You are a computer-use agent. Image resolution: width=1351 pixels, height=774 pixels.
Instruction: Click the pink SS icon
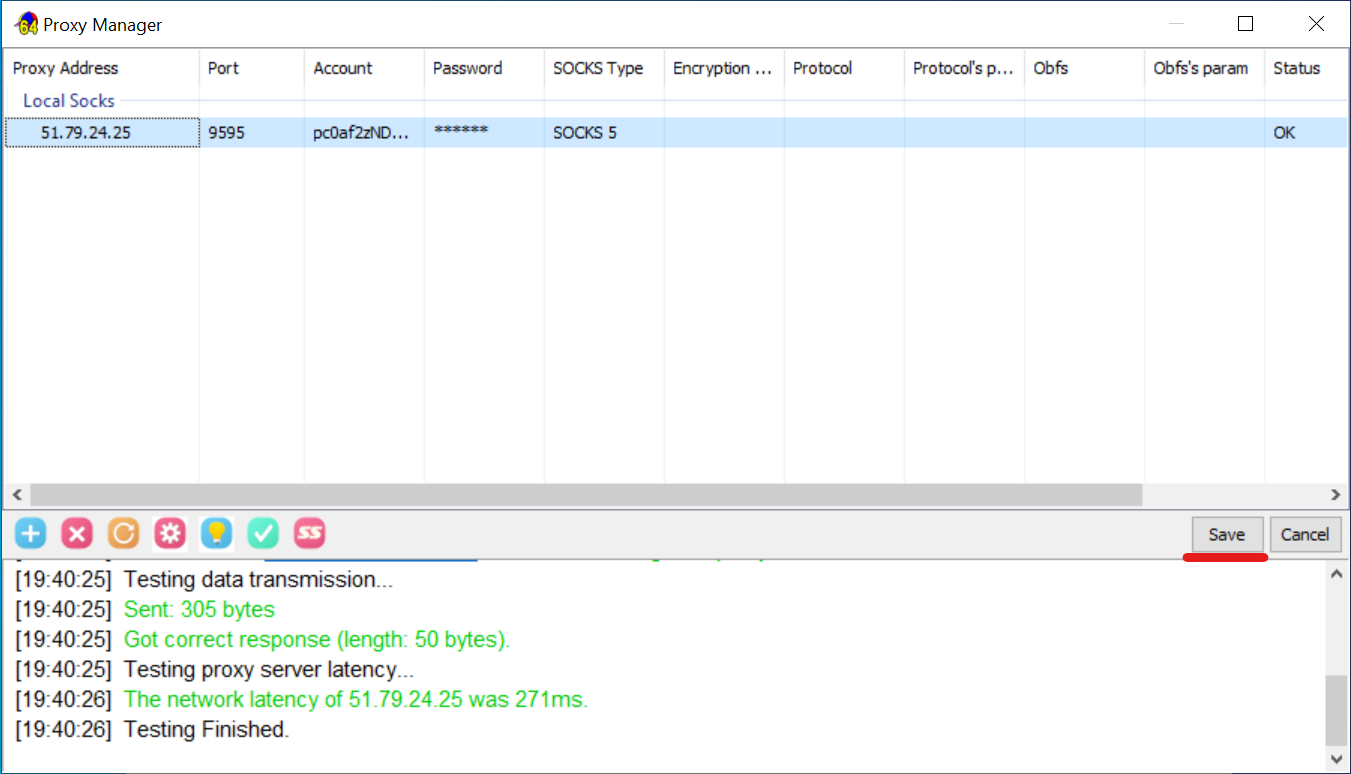310,534
